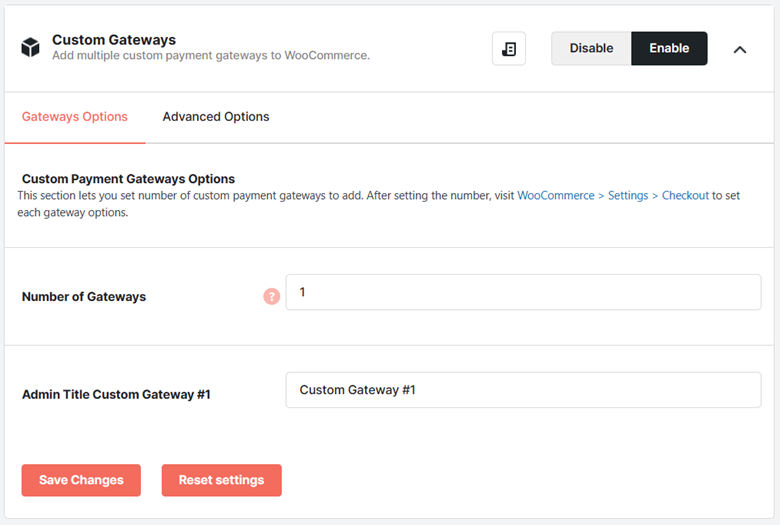Switch to the Advanced Options tab

pos(216,116)
